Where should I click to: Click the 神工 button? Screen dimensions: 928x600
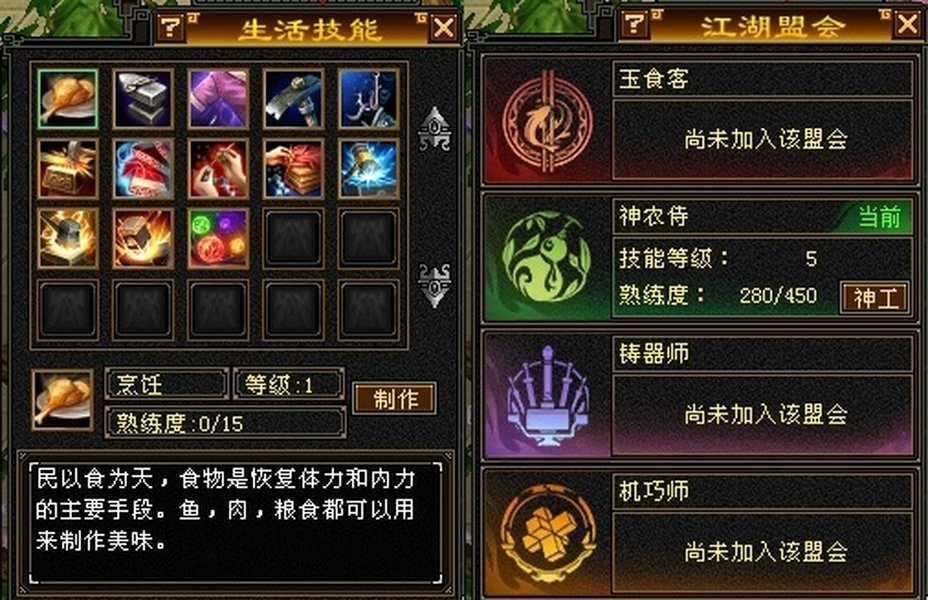pos(875,298)
